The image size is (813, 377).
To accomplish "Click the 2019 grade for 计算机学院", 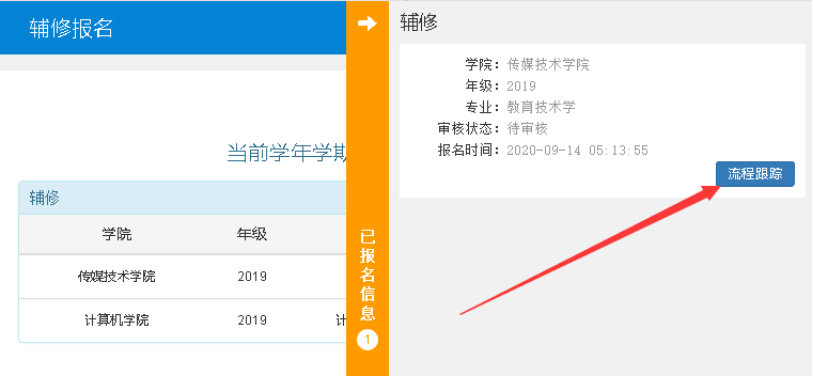I will [252, 320].
